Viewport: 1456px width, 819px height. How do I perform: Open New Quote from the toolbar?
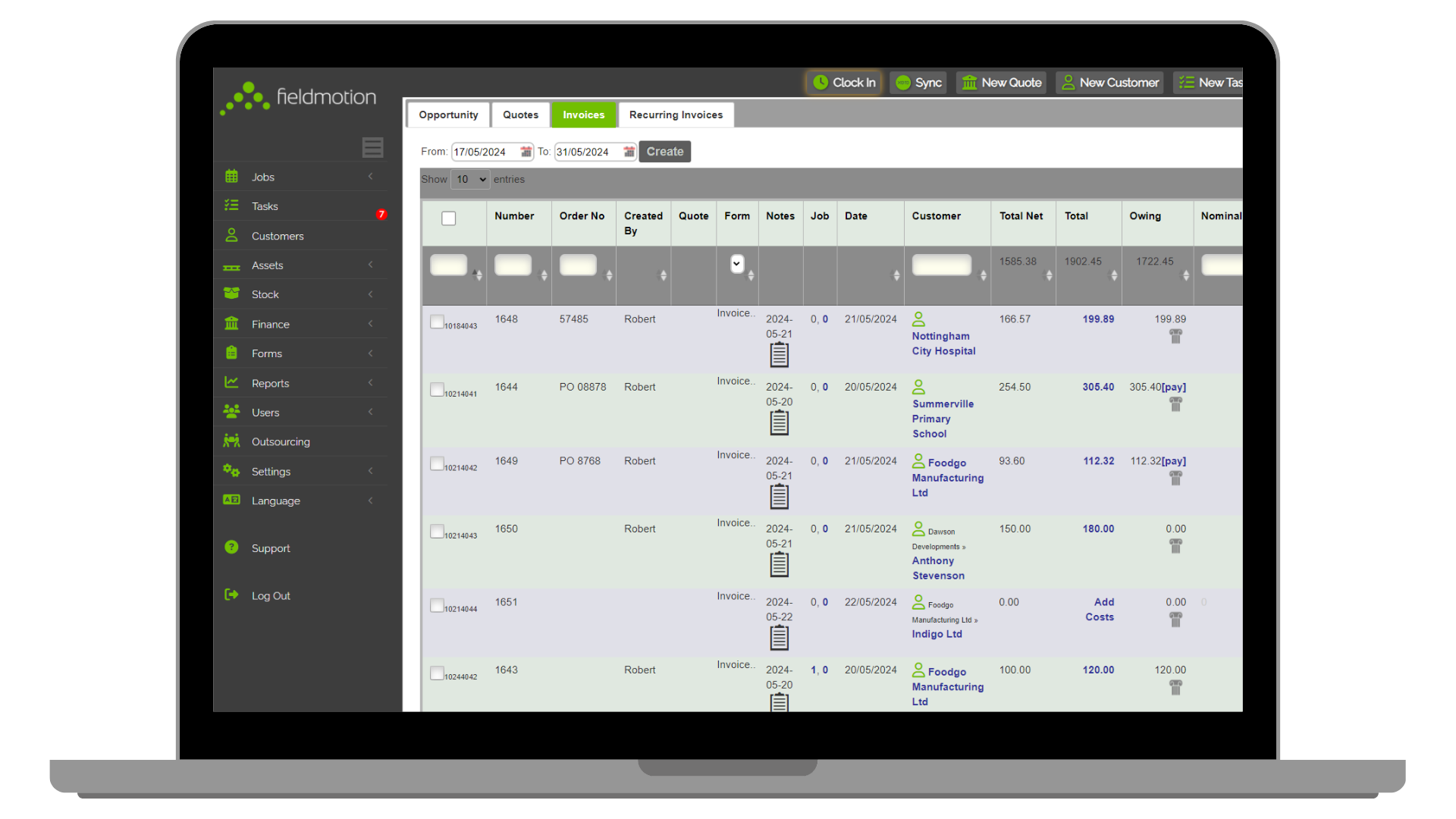pyautogui.click(x=968, y=83)
